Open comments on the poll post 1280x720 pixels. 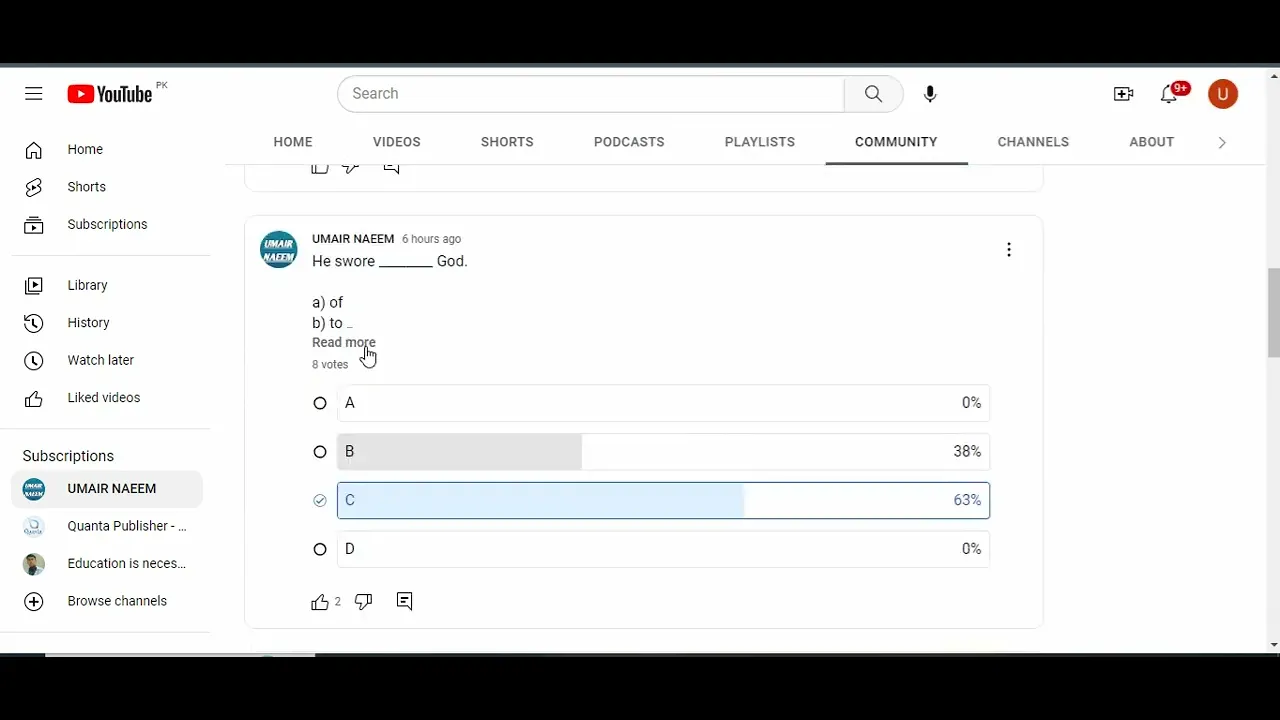click(404, 601)
